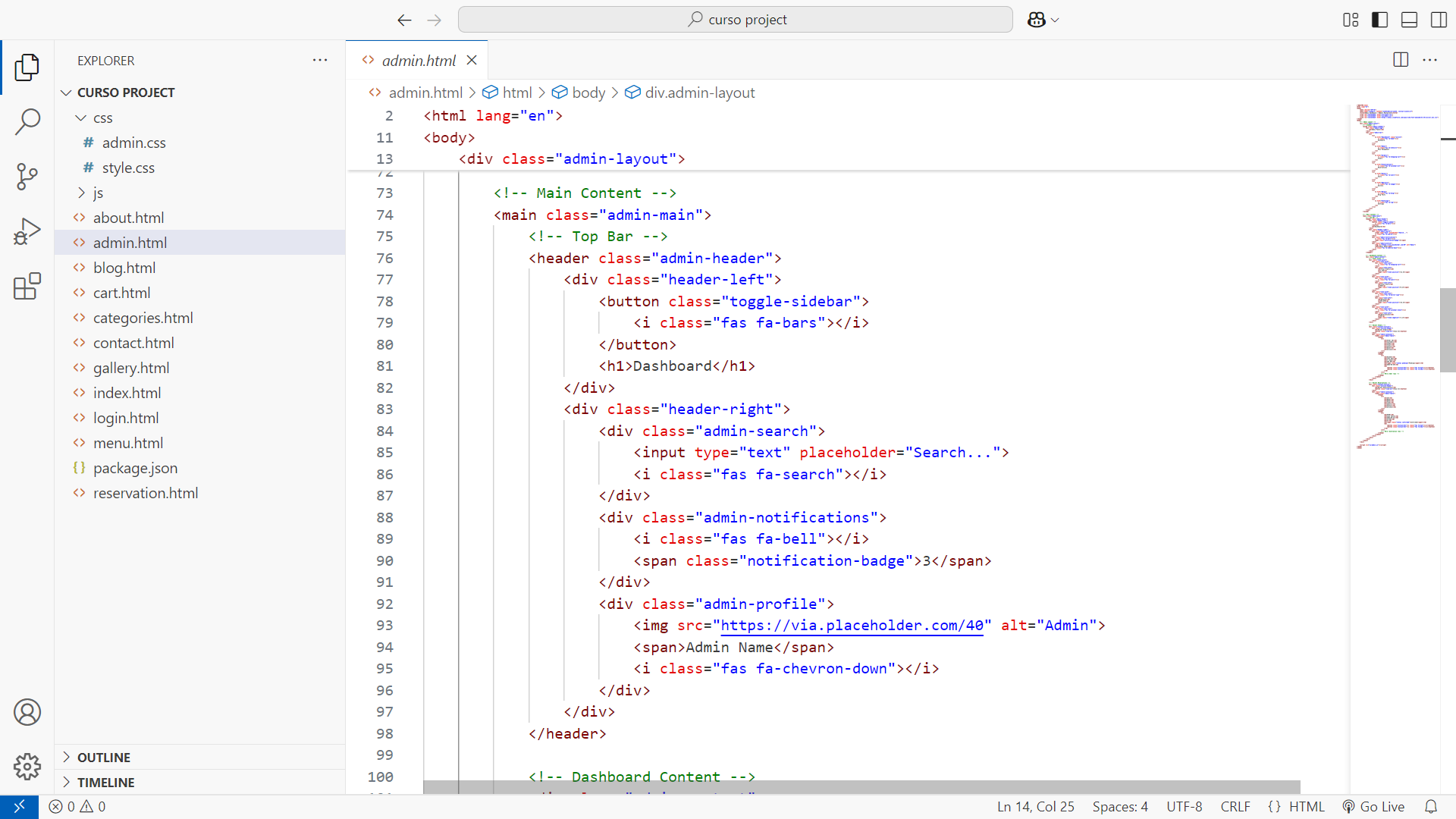Switch to the admin.html editor tab
1456x819 pixels.
pos(418,60)
